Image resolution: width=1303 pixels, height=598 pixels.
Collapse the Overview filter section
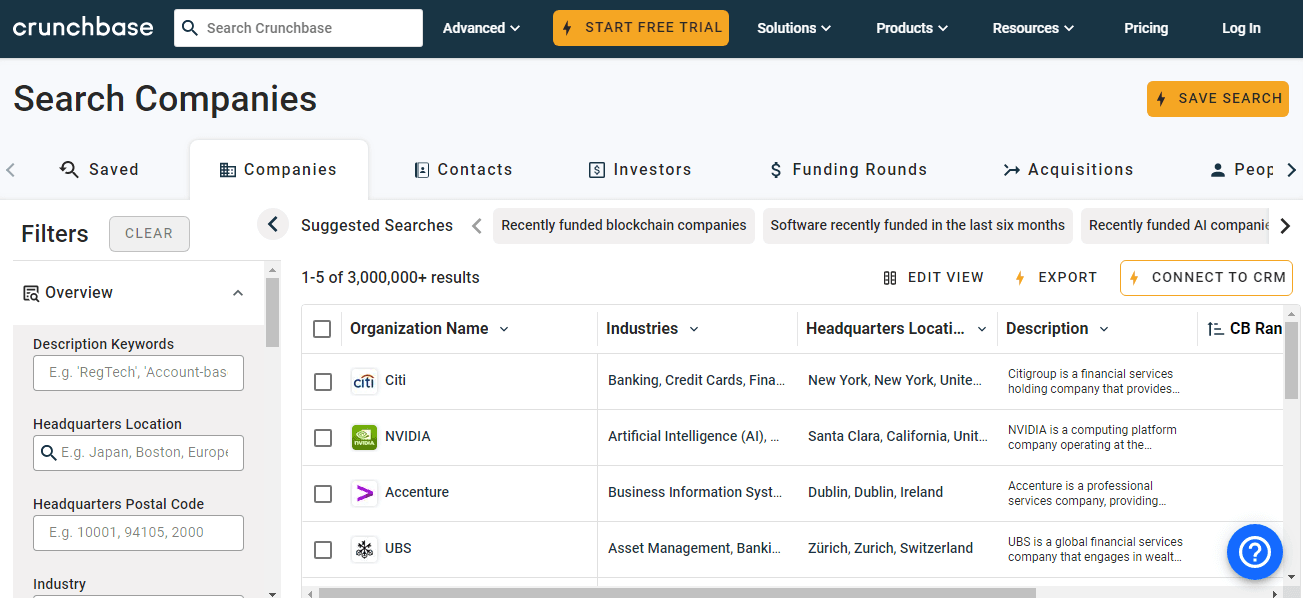[x=238, y=293]
